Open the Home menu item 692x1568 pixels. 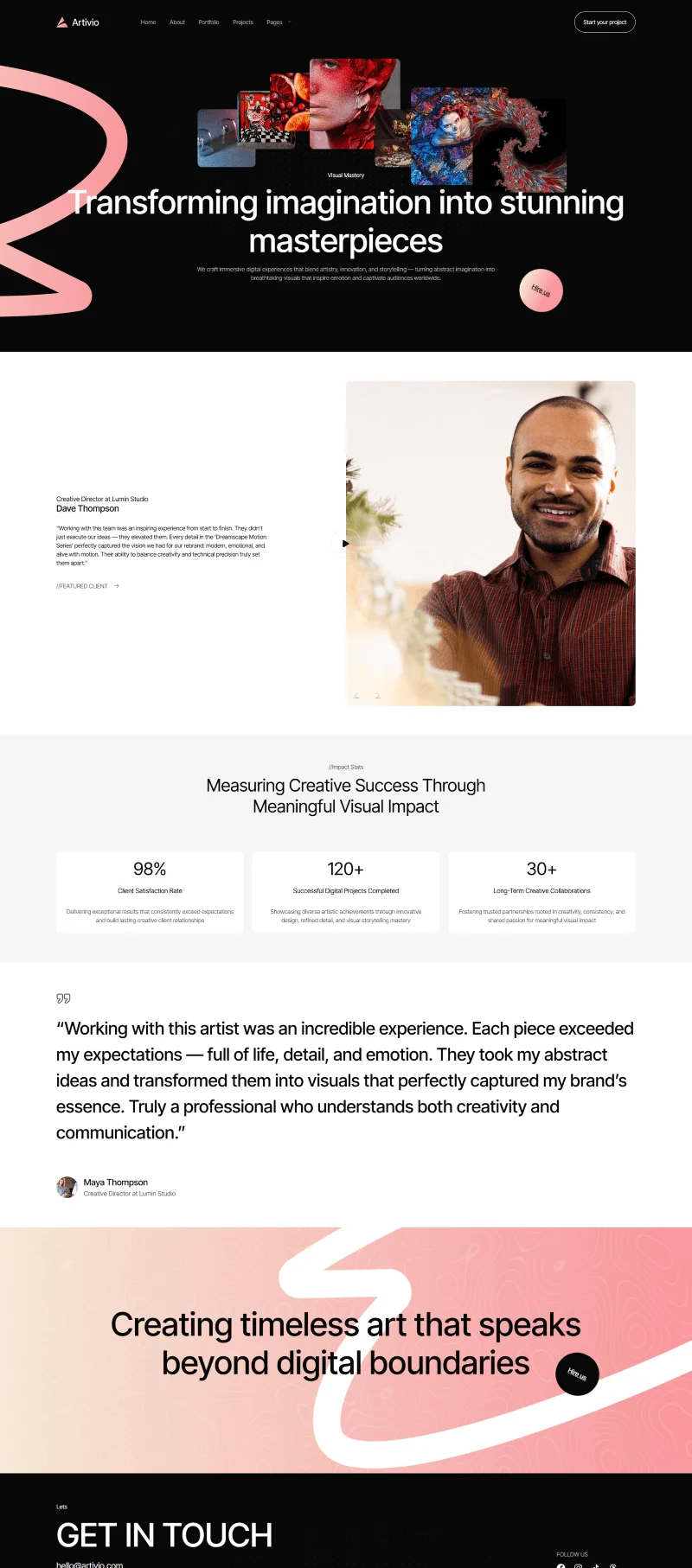click(148, 22)
